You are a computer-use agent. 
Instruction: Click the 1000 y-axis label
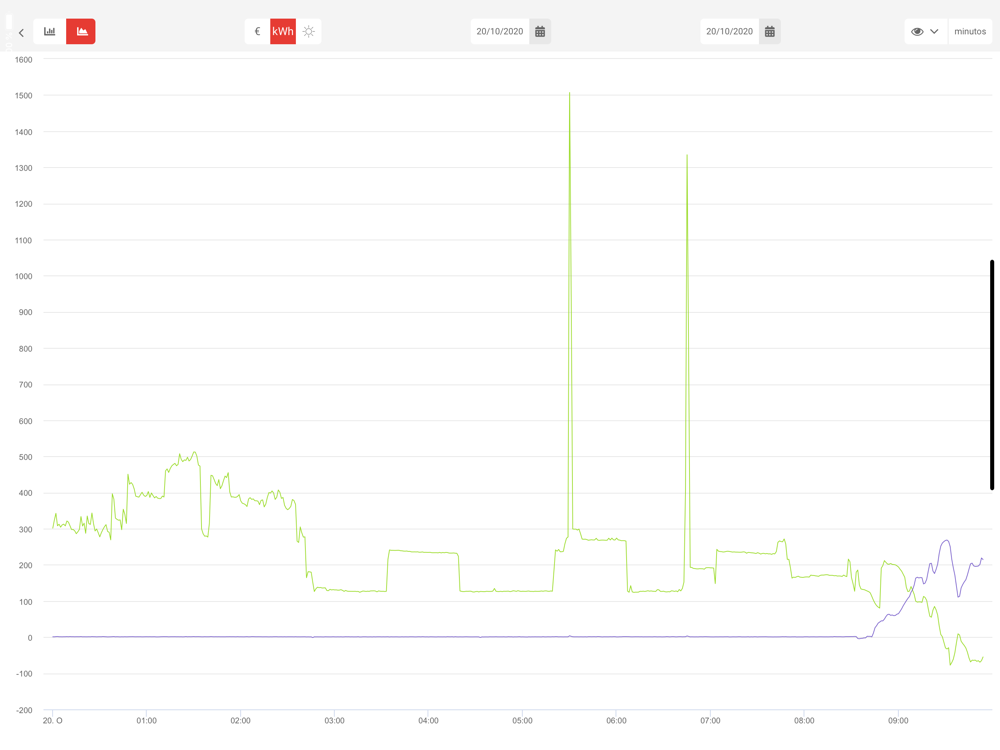point(24,276)
